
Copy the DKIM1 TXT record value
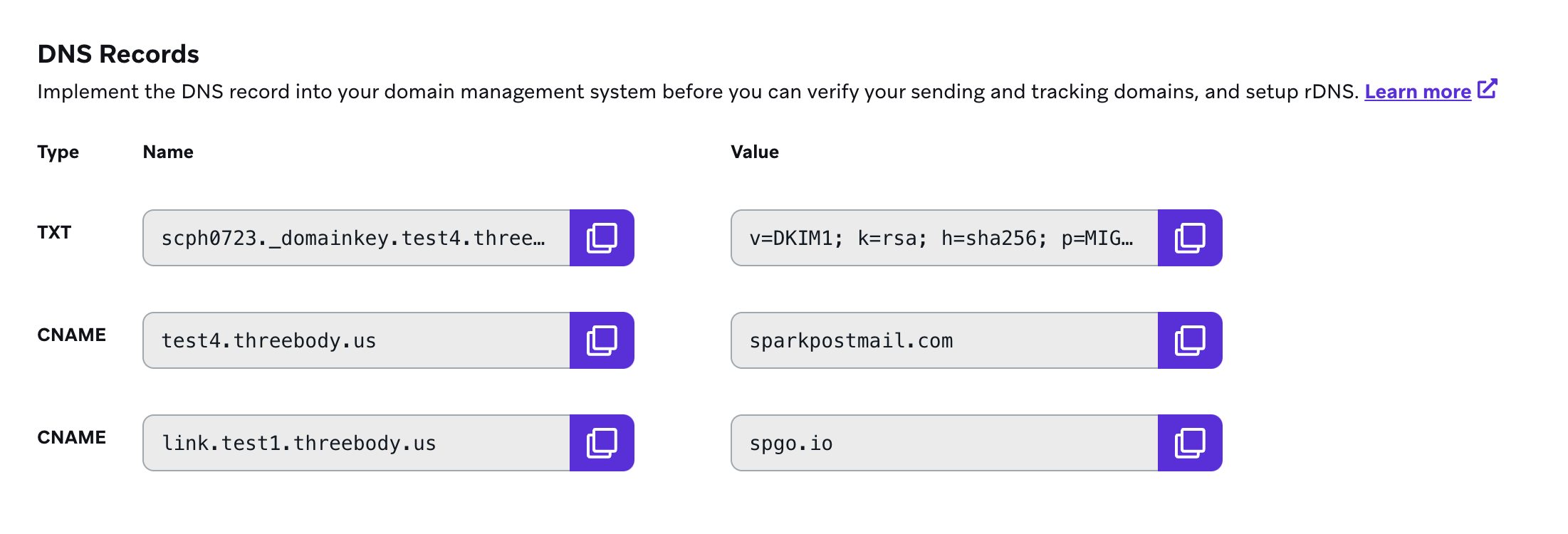pos(1190,238)
